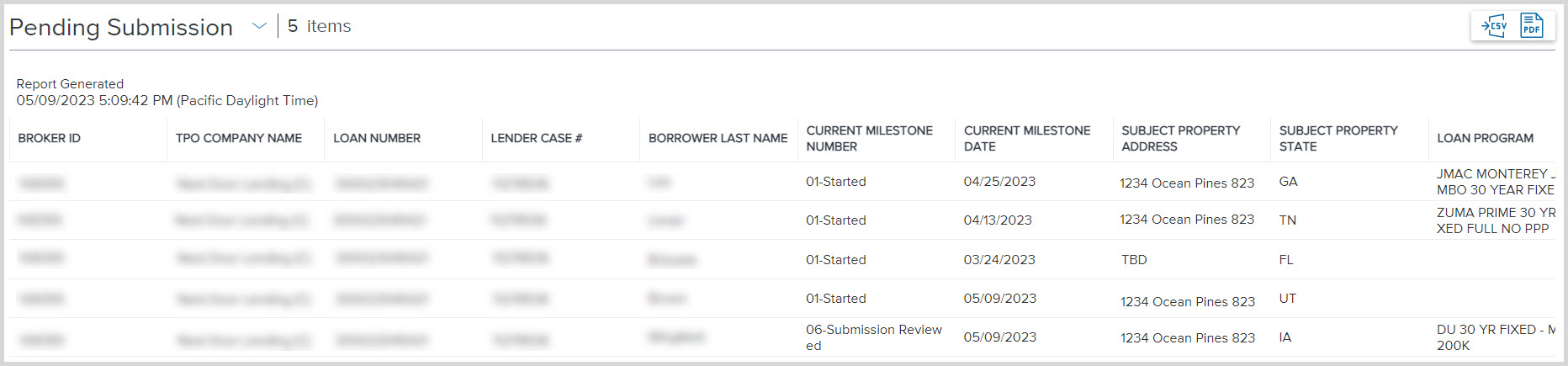This screenshot has width=1568, height=366.
Task: Click Subject Property Address column header
Action: tap(1180, 138)
